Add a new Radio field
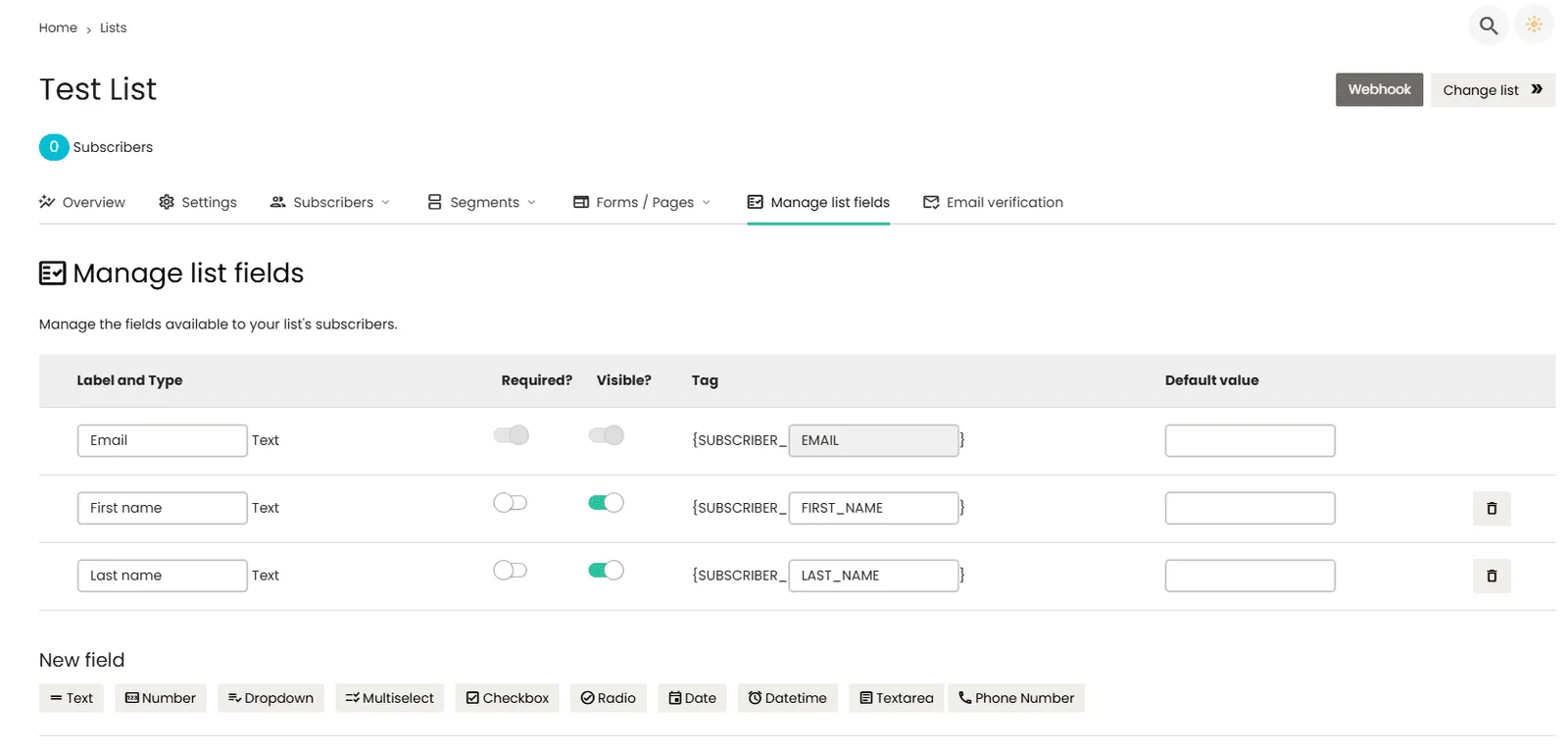 point(608,698)
